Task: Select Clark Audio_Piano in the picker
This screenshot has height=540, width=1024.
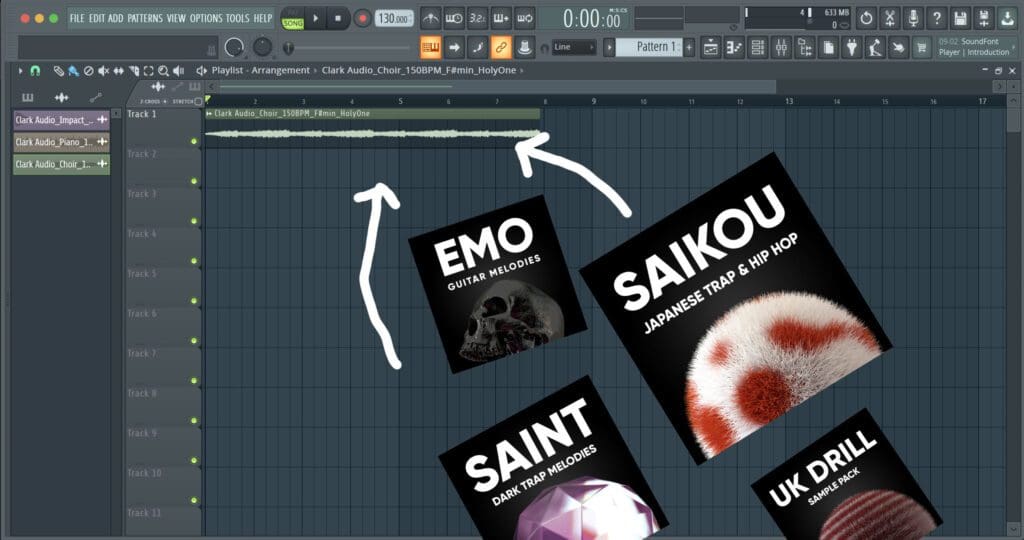Action: (61, 142)
